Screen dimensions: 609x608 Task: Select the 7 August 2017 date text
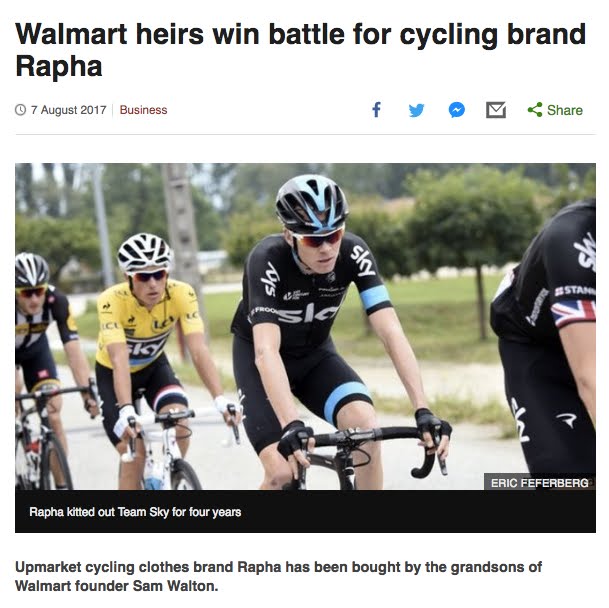click(x=68, y=110)
